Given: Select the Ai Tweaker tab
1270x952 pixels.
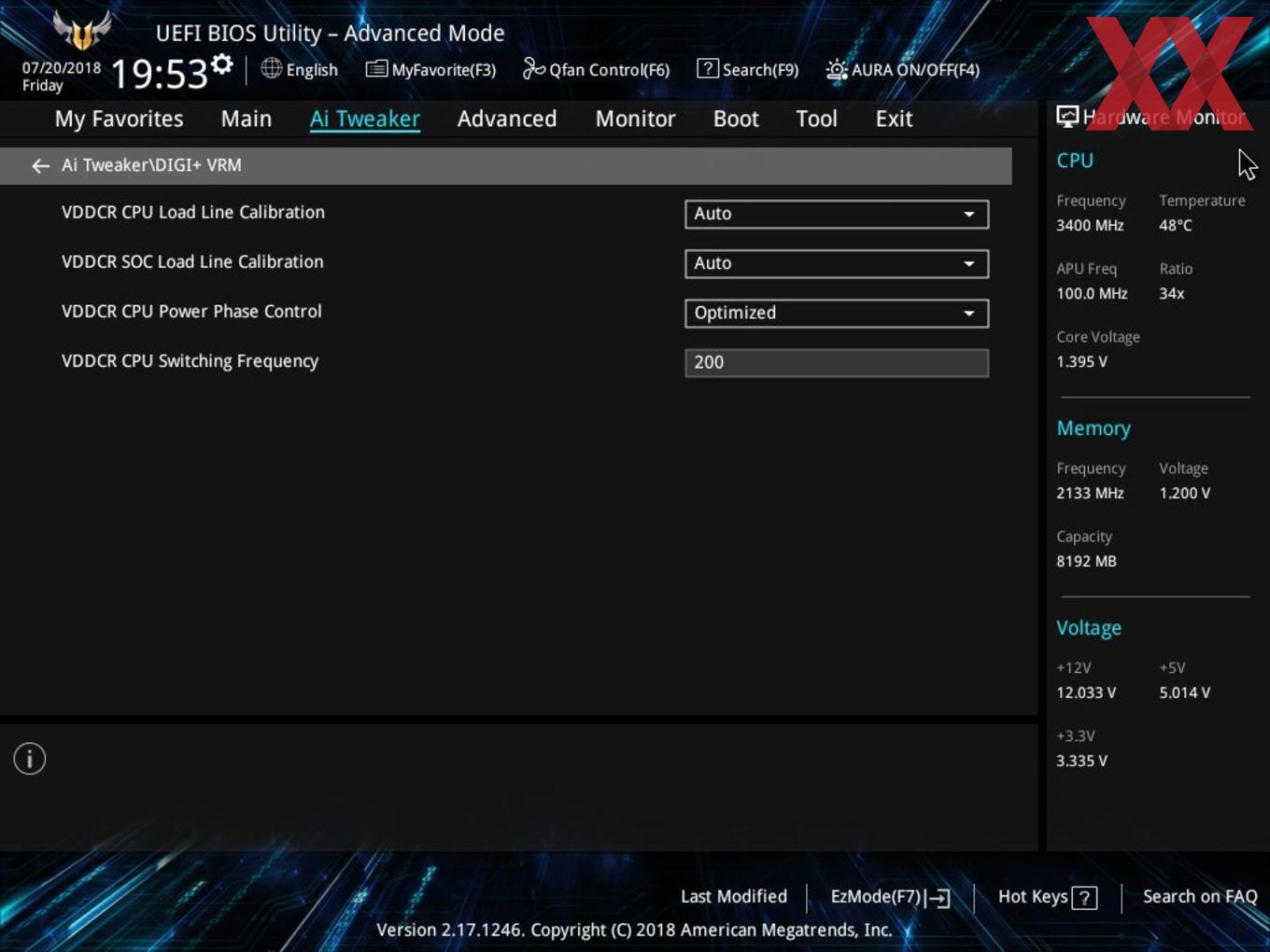Looking at the screenshot, I should pyautogui.click(x=365, y=119).
